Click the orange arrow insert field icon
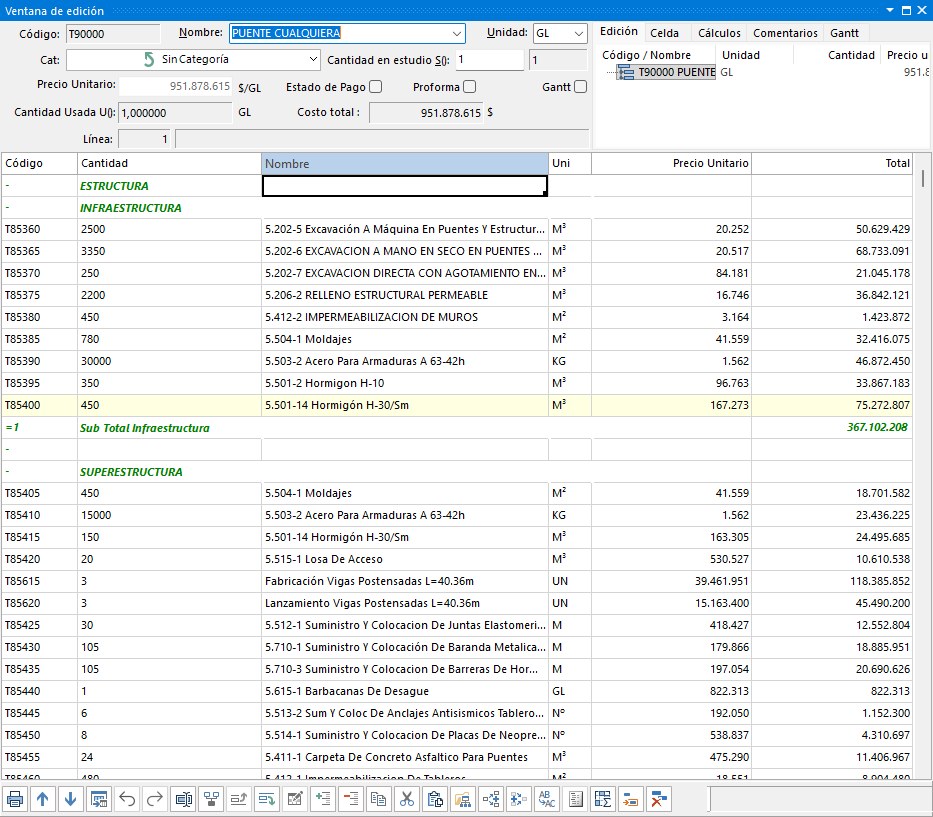The height and width of the screenshot is (817, 933). click(631, 799)
